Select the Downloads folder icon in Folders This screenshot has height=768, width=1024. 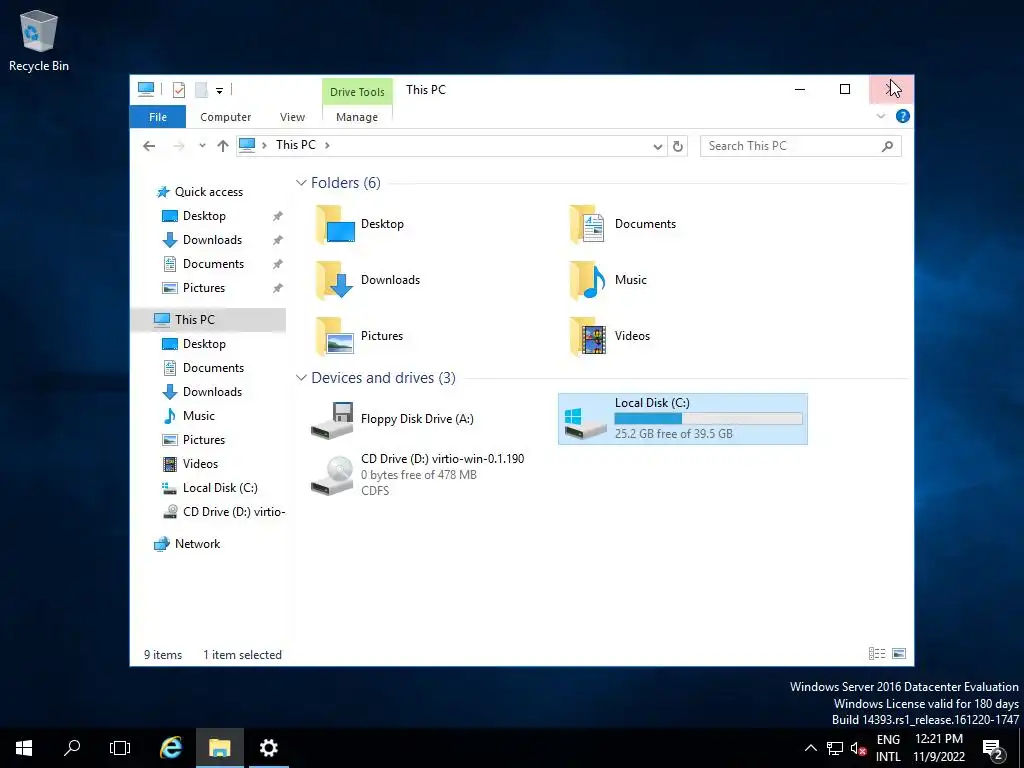(335, 280)
